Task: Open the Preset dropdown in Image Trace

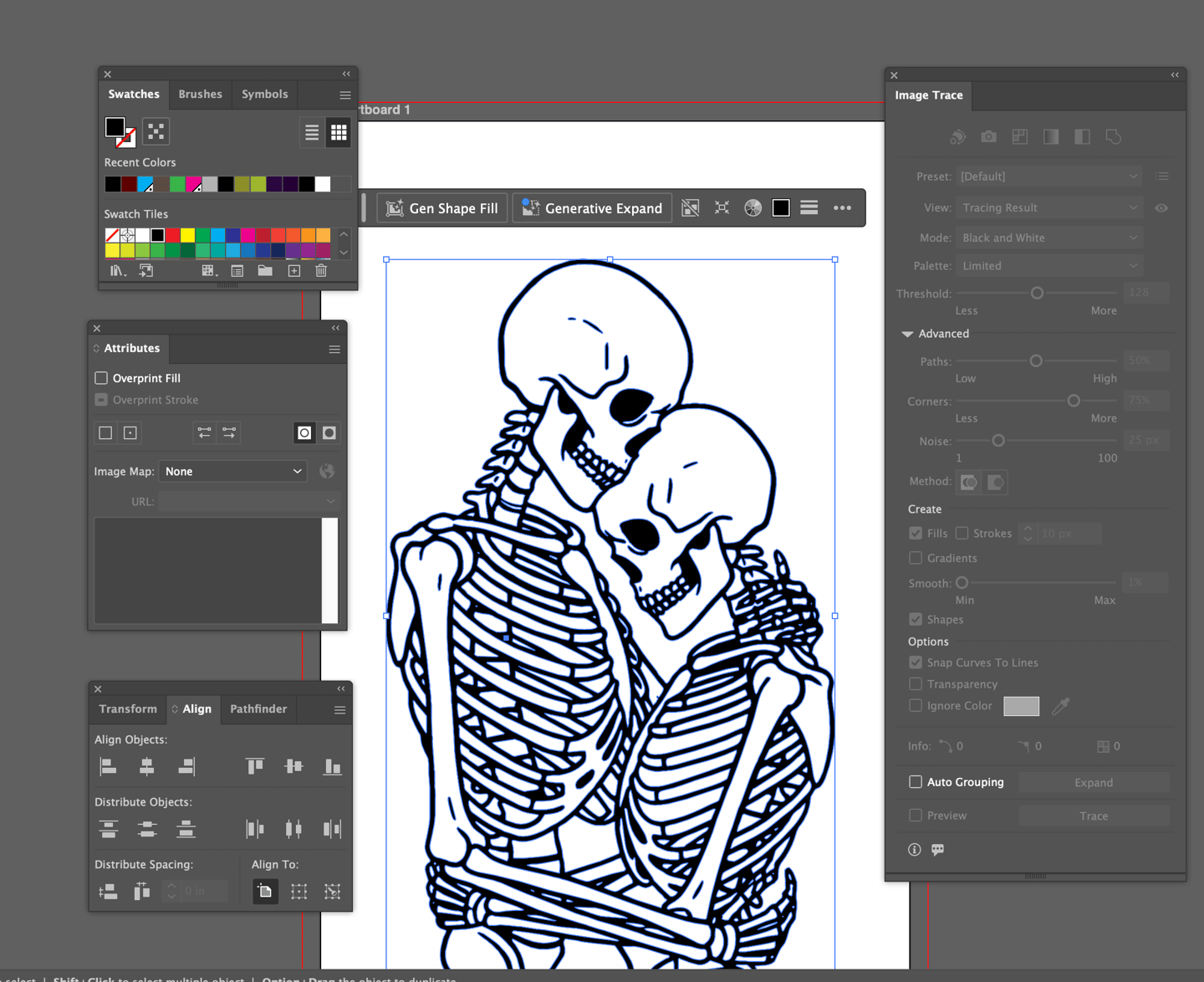Action: click(x=1050, y=176)
